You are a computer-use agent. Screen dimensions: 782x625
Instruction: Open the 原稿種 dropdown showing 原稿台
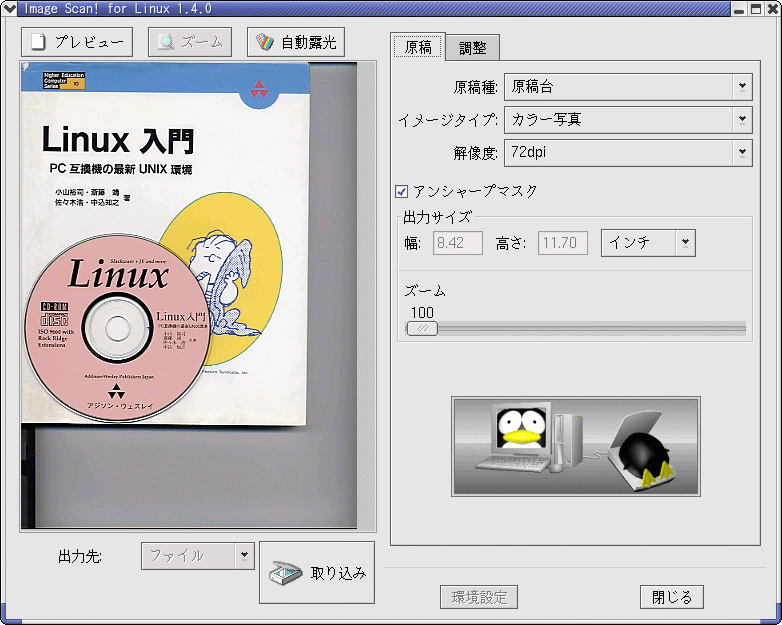coord(628,87)
